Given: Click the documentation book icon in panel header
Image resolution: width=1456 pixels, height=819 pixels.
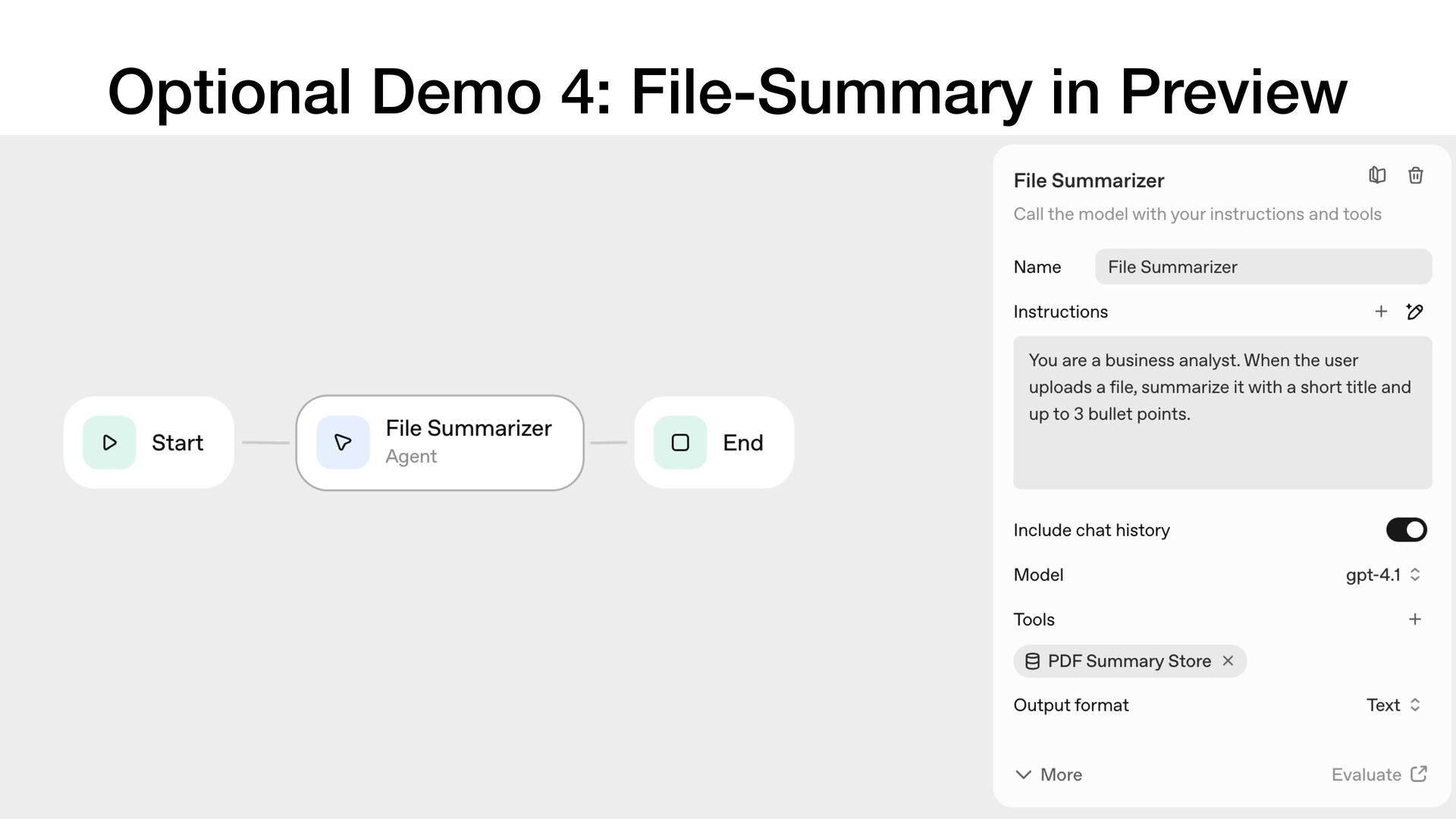Looking at the screenshot, I should (1377, 175).
